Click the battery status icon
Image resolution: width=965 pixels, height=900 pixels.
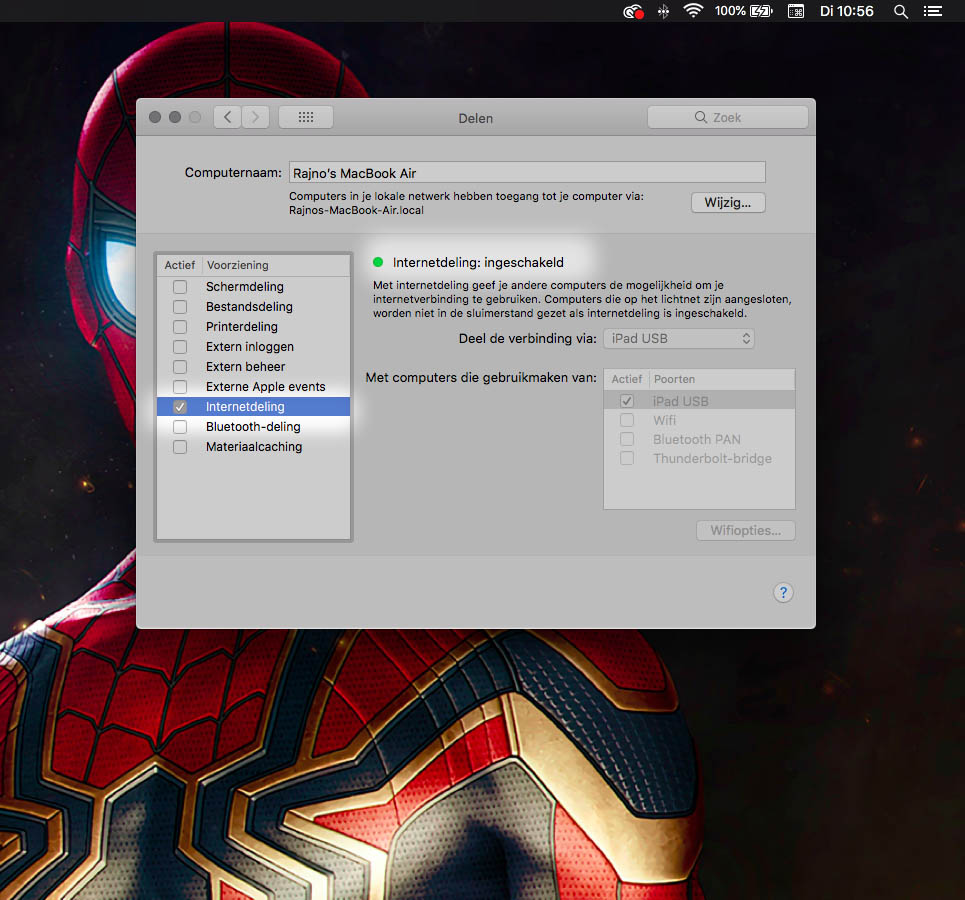tap(761, 11)
